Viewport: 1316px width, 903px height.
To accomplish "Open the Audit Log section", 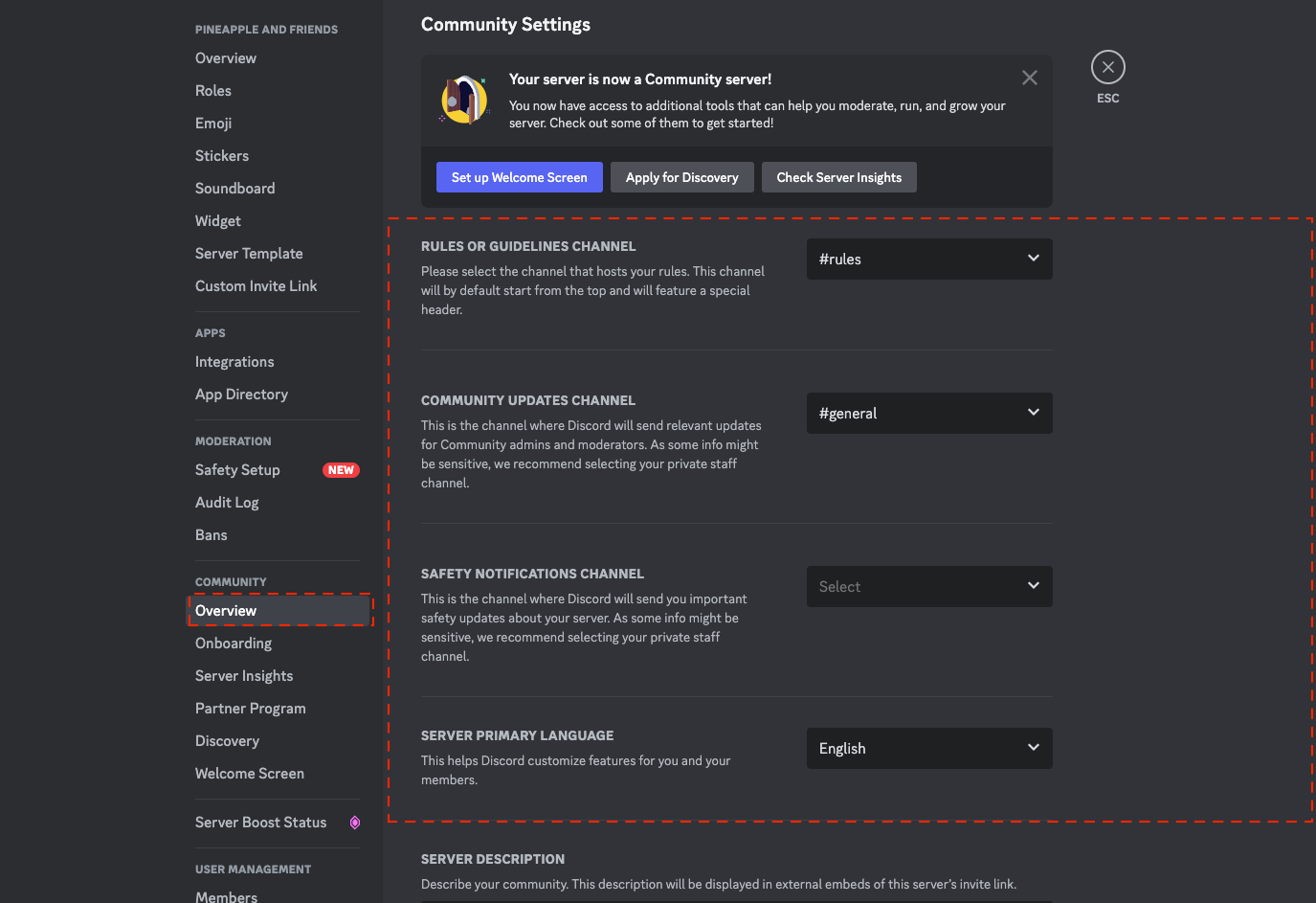I will [227, 502].
